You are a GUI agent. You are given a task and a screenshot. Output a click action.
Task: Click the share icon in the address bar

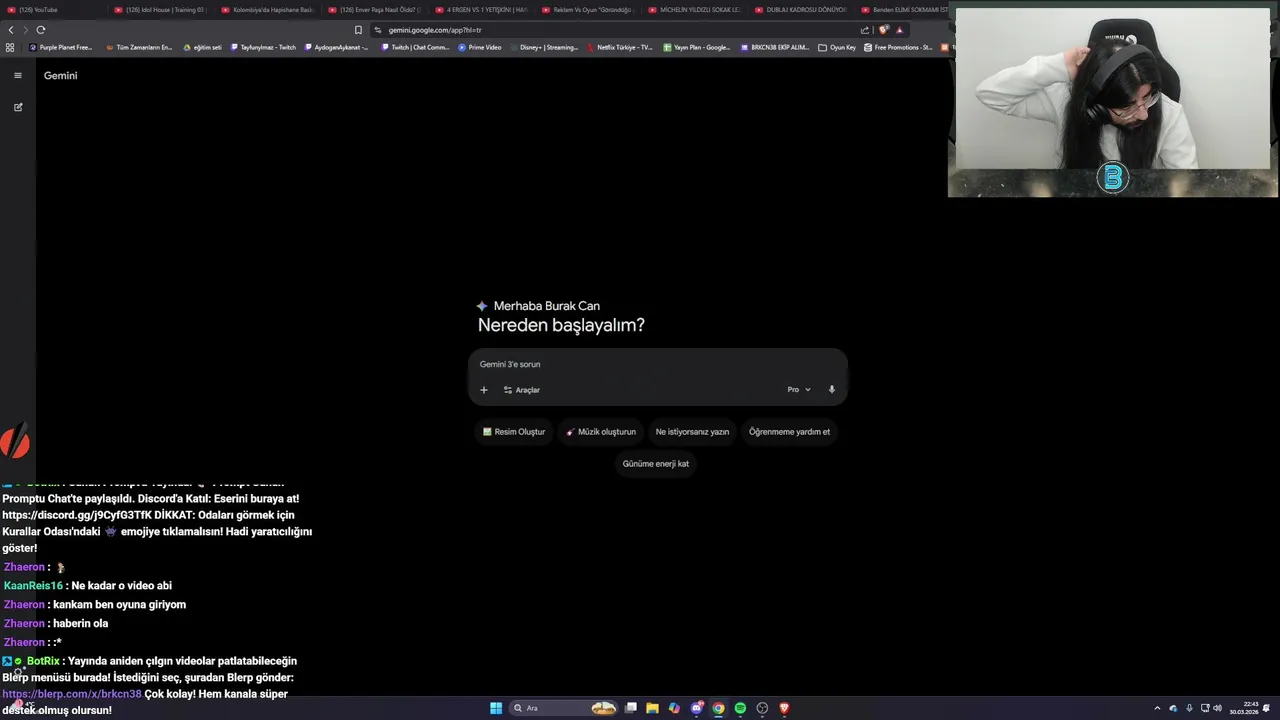coord(865,30)
